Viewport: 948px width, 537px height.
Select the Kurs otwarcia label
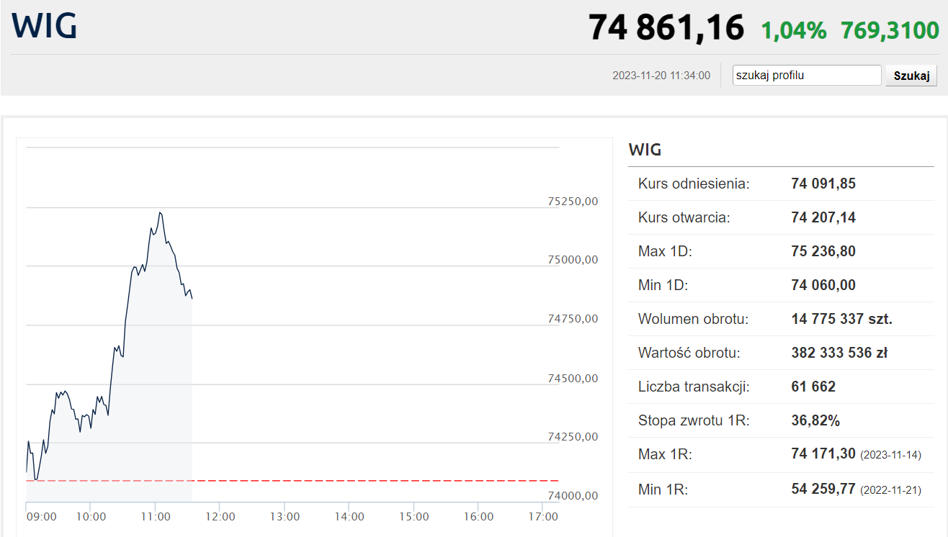(684, 218)
